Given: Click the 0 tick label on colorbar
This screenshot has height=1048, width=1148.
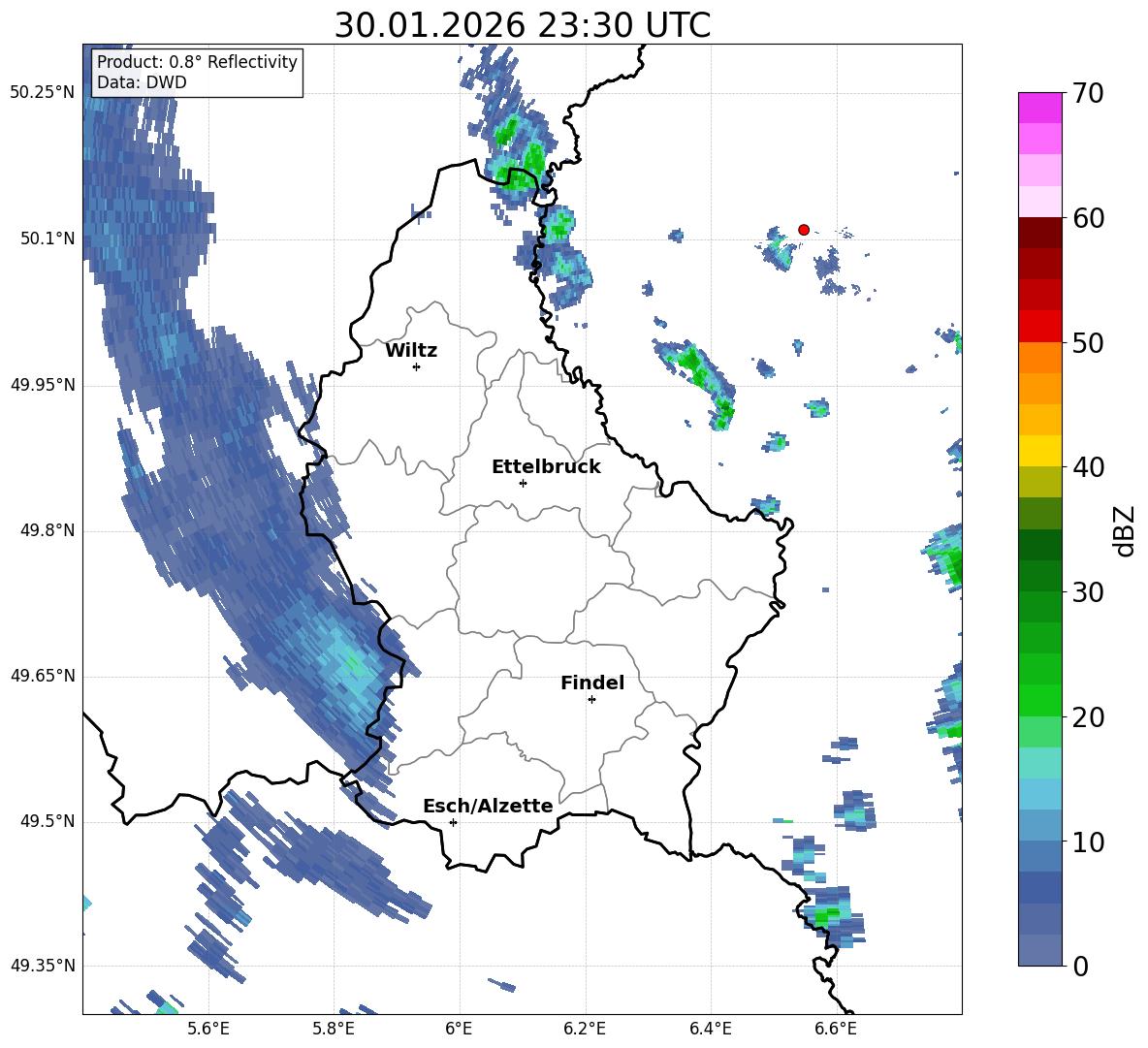Looking at the screenshot, I should click(1080, 966).
